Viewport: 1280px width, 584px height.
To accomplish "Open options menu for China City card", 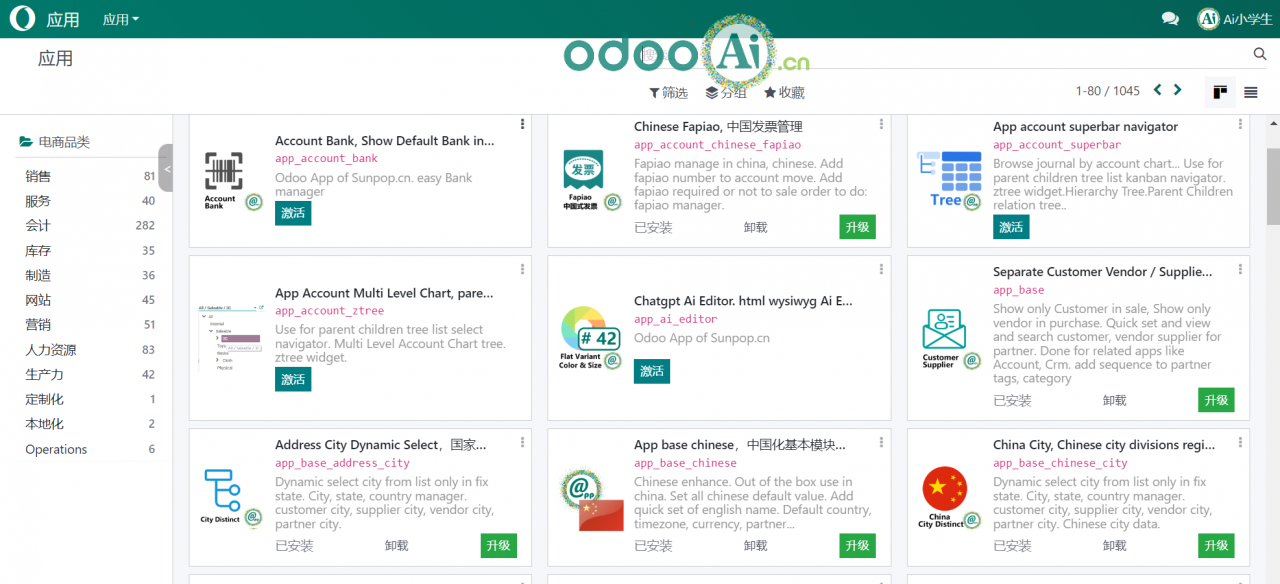I will click(x=1240, y=442).
